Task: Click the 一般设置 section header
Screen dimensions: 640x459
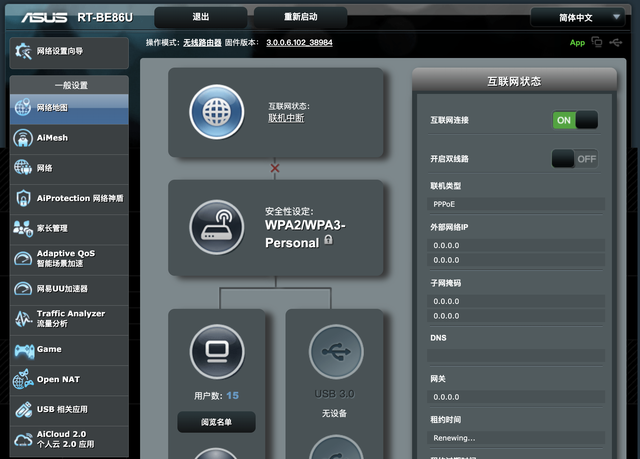Action: (x=69, y=85)
